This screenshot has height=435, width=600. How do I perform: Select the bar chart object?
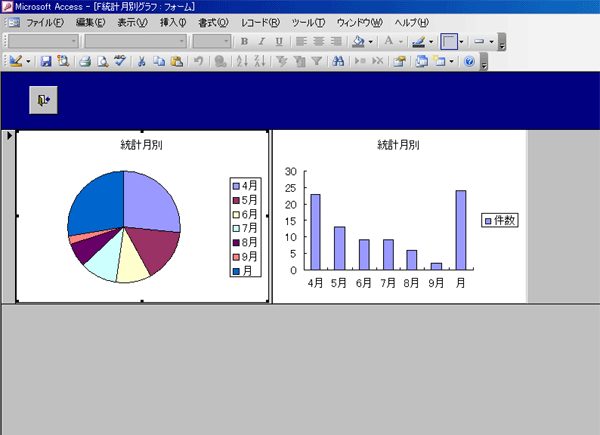[399, 217]
